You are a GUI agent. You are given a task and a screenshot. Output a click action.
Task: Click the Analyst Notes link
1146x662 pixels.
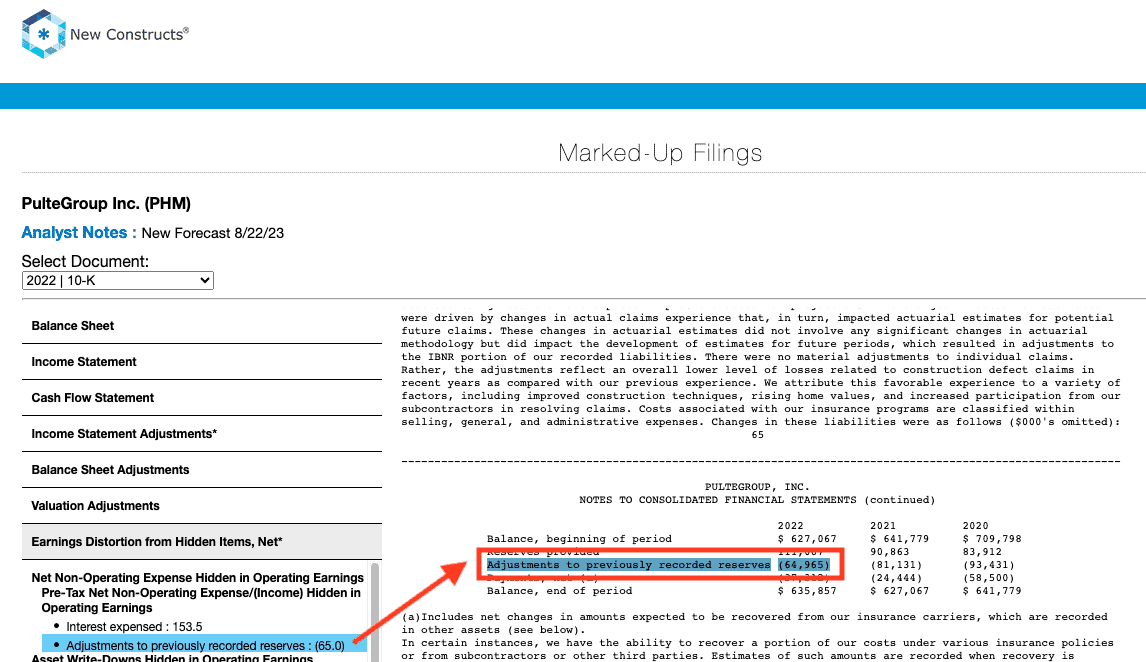pyautogui.click(x=79, y=232)
